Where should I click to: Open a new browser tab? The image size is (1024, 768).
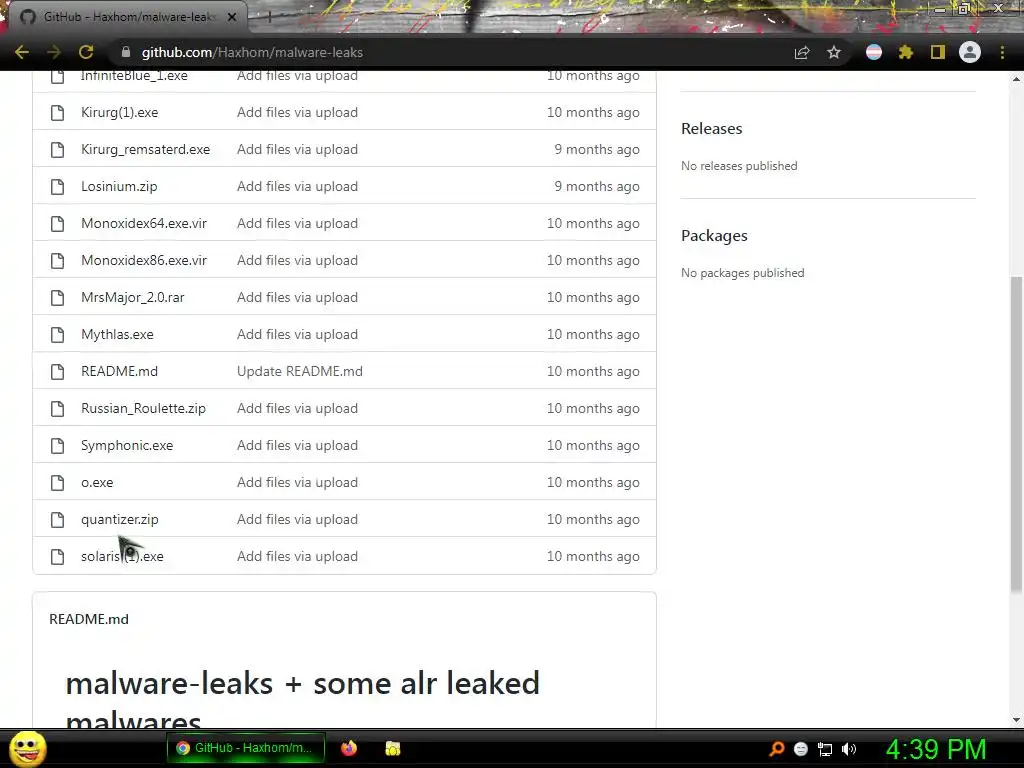click(269, 18)
